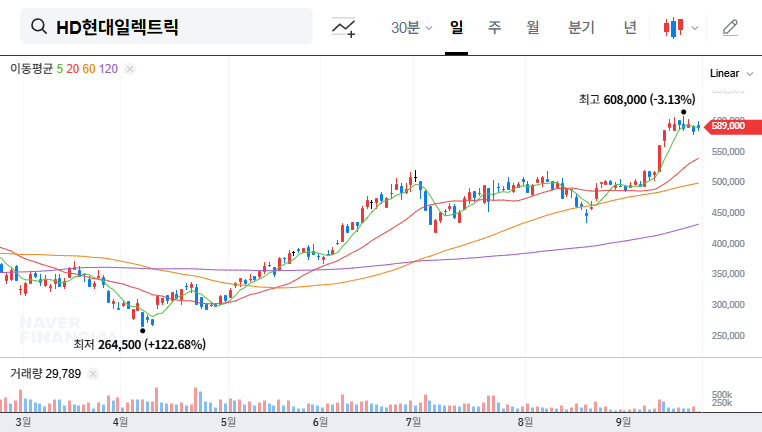762x432 pixels.
Task: Click the 500,000 price axis label
Action: (728, 182)
